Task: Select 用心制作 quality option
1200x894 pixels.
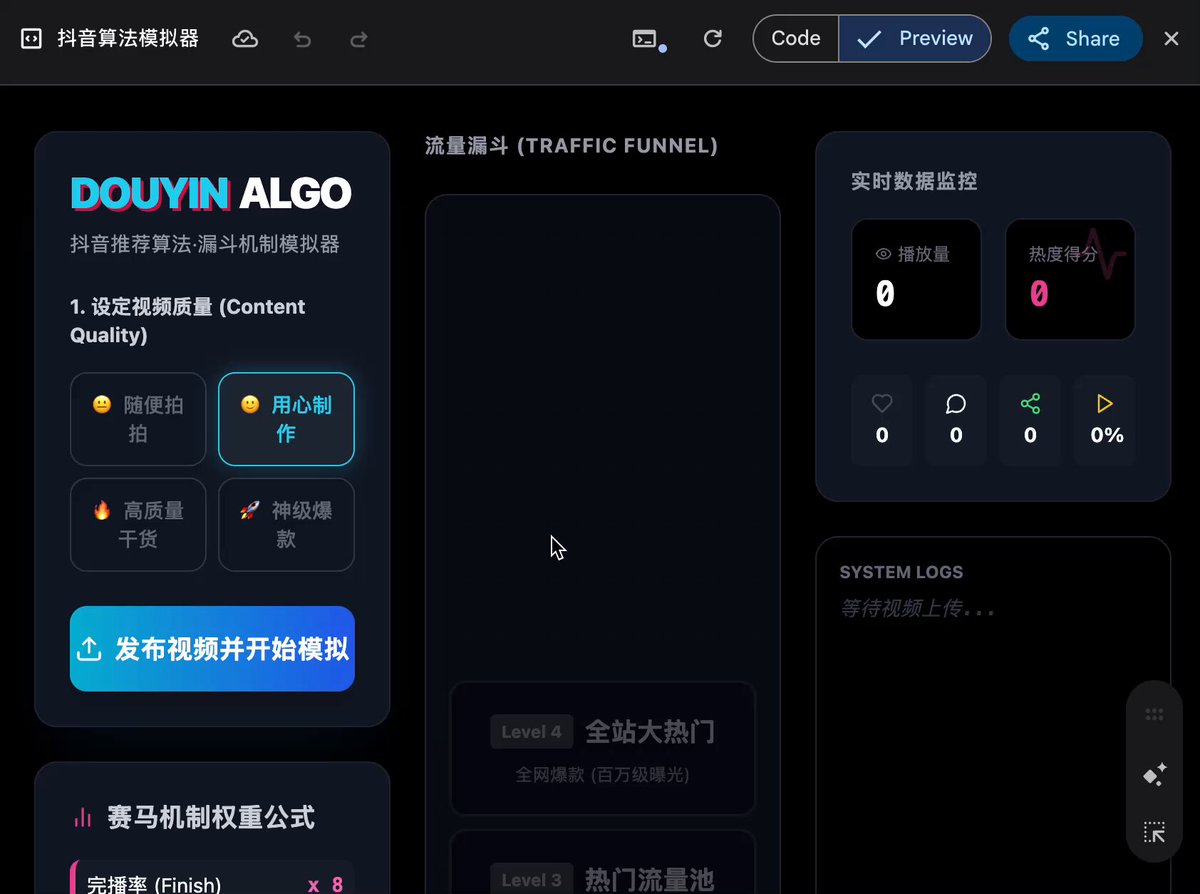Action: 286,419
